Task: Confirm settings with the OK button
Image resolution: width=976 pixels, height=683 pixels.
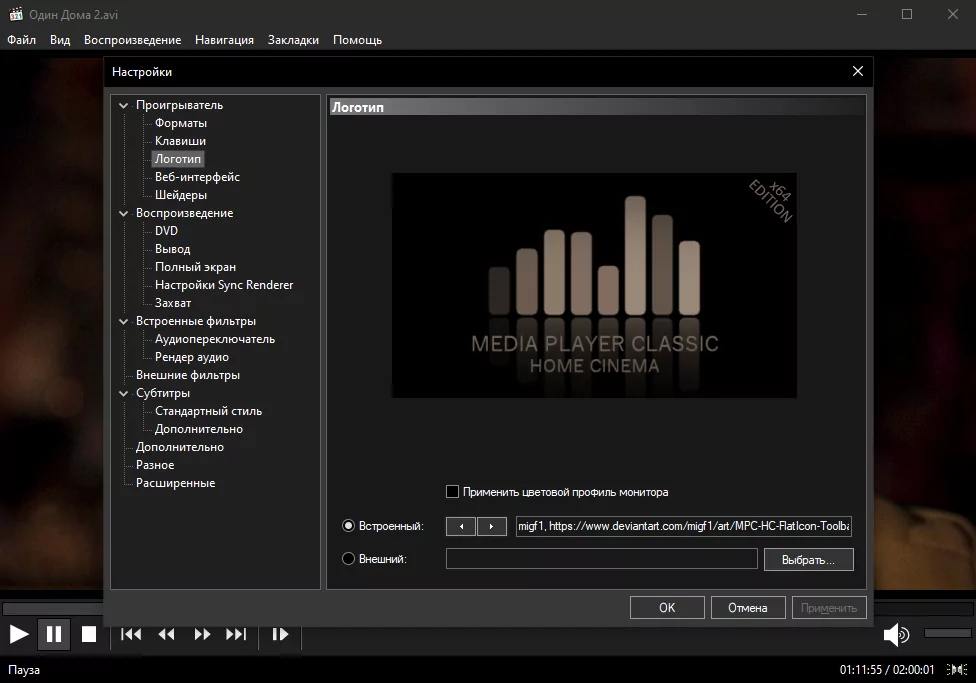Action: click(667, 607)
